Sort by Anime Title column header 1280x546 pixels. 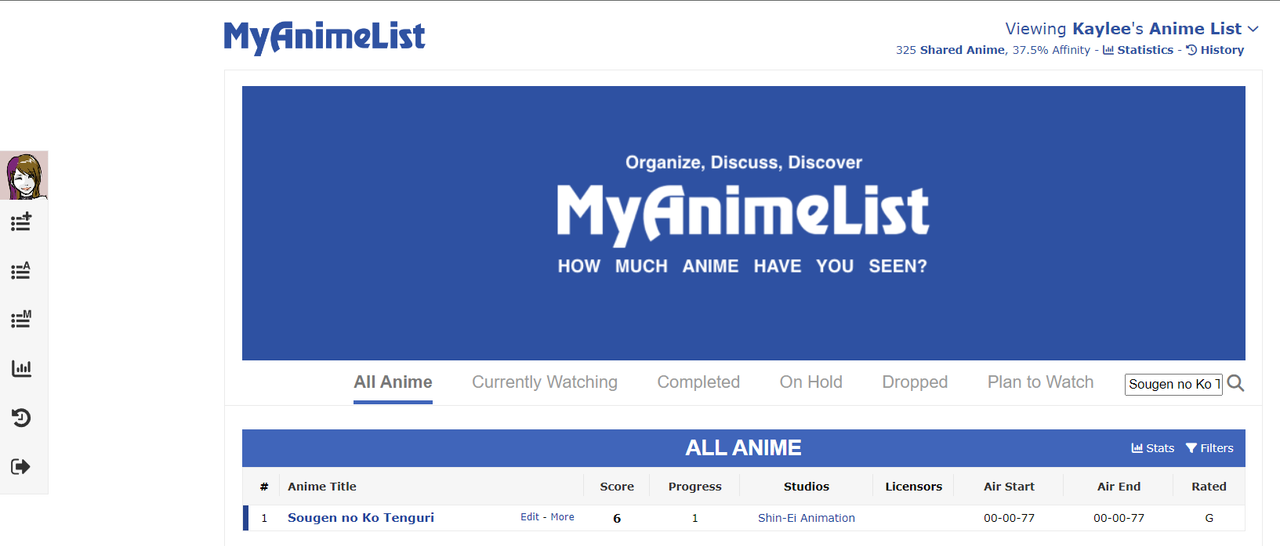[322, 487]
